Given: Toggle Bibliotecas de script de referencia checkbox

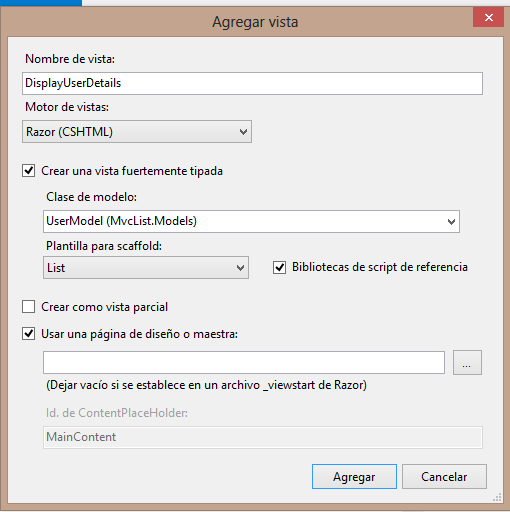Looking at the screenshot, I should coord(279,267).
